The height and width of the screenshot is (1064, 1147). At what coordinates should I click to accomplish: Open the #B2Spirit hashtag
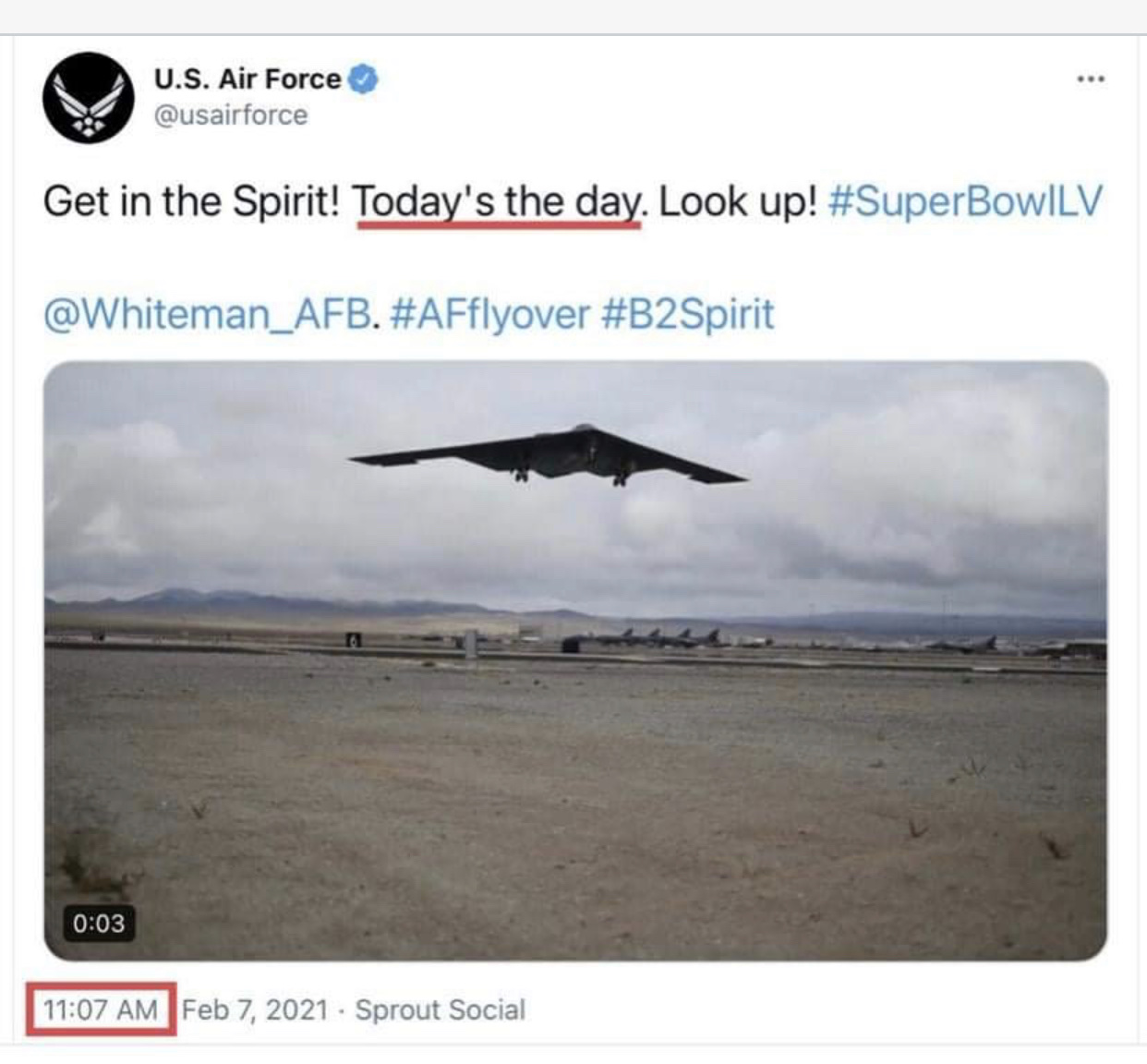(x=687, y=314)
